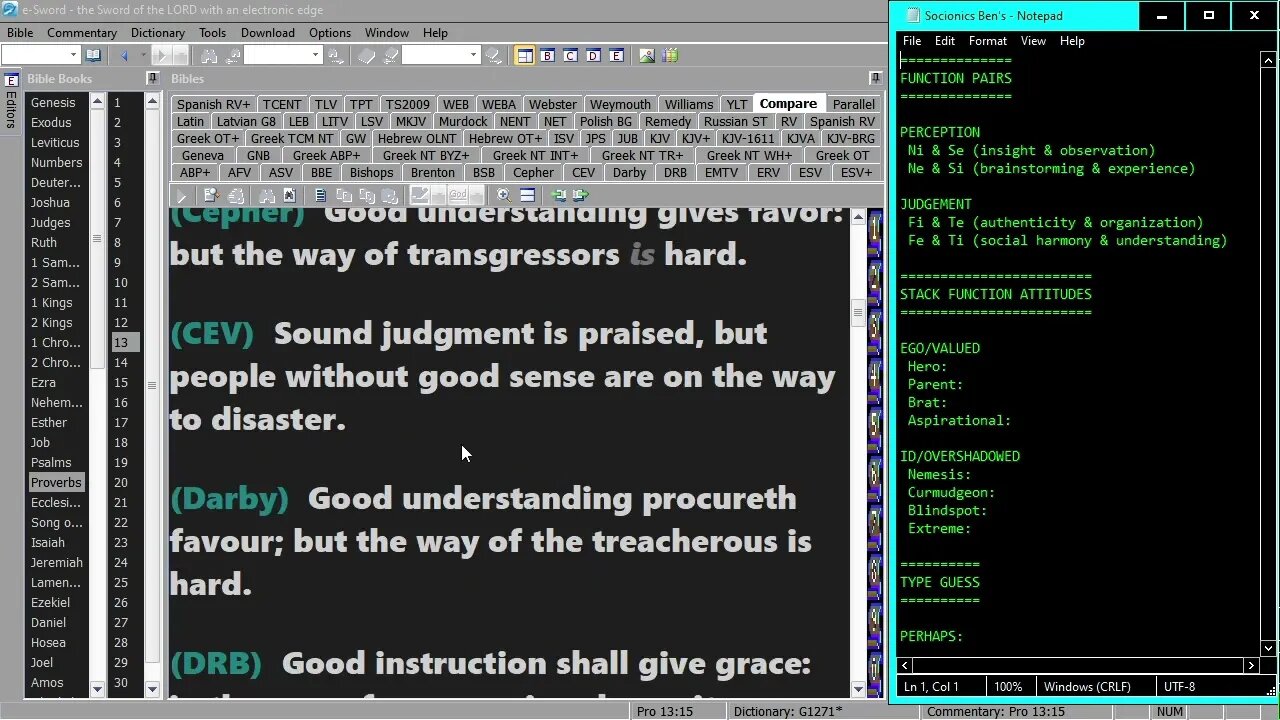Open the Window menu
This screenshot has height=720, width=1280.
[x=387, y=33]
